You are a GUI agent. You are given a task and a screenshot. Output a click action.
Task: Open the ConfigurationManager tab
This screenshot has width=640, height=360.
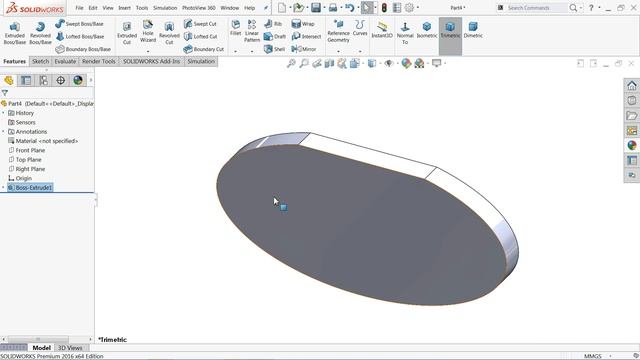[43, 80]
